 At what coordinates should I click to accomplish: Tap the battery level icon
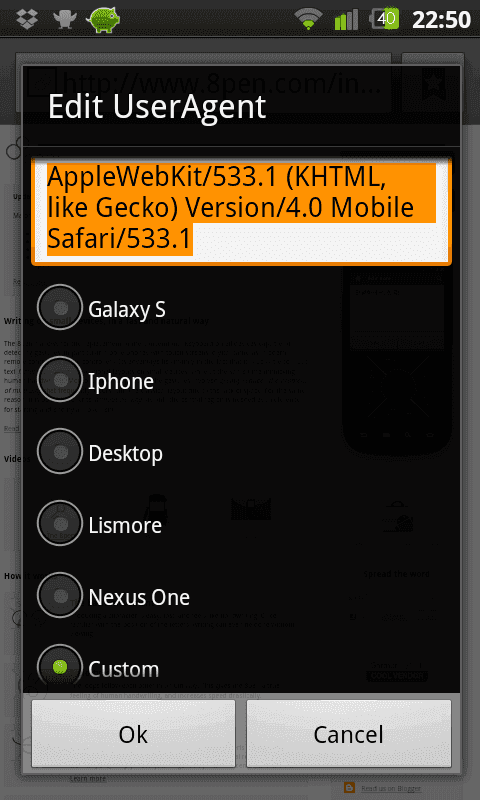tap(384, 19)
